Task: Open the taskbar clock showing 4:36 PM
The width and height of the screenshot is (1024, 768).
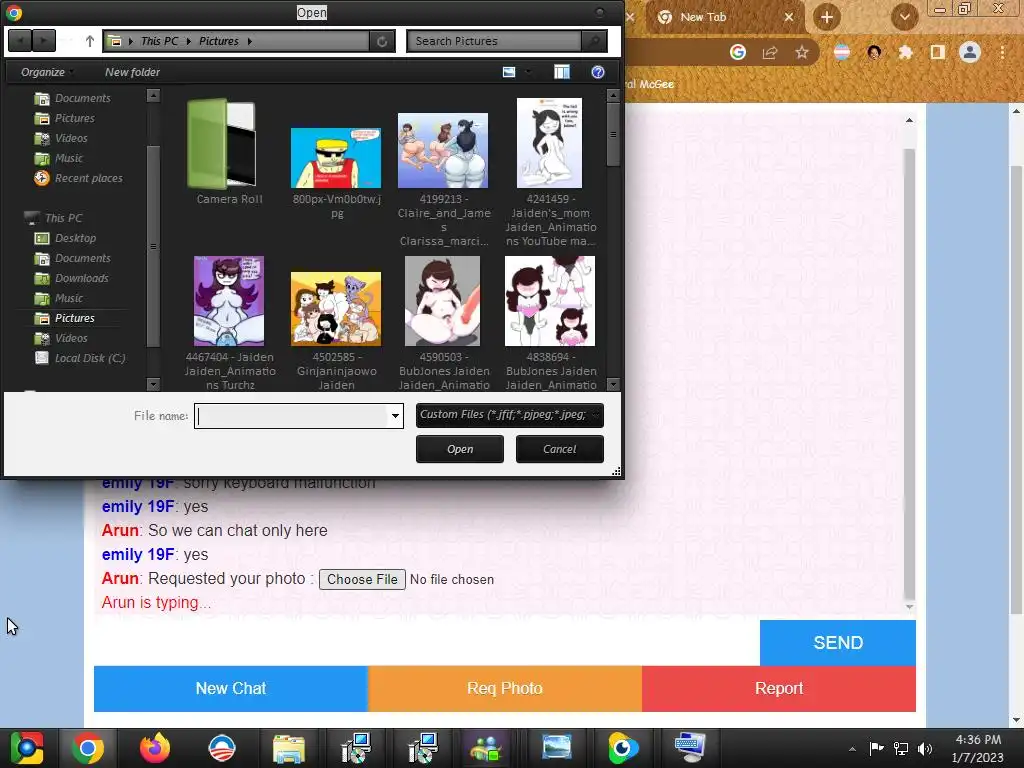Action: coord(978,748)
